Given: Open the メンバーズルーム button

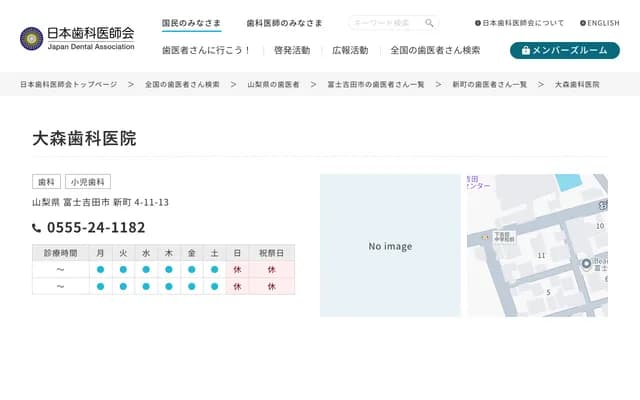Looking at the screenshot, I should tap(564, 50).
